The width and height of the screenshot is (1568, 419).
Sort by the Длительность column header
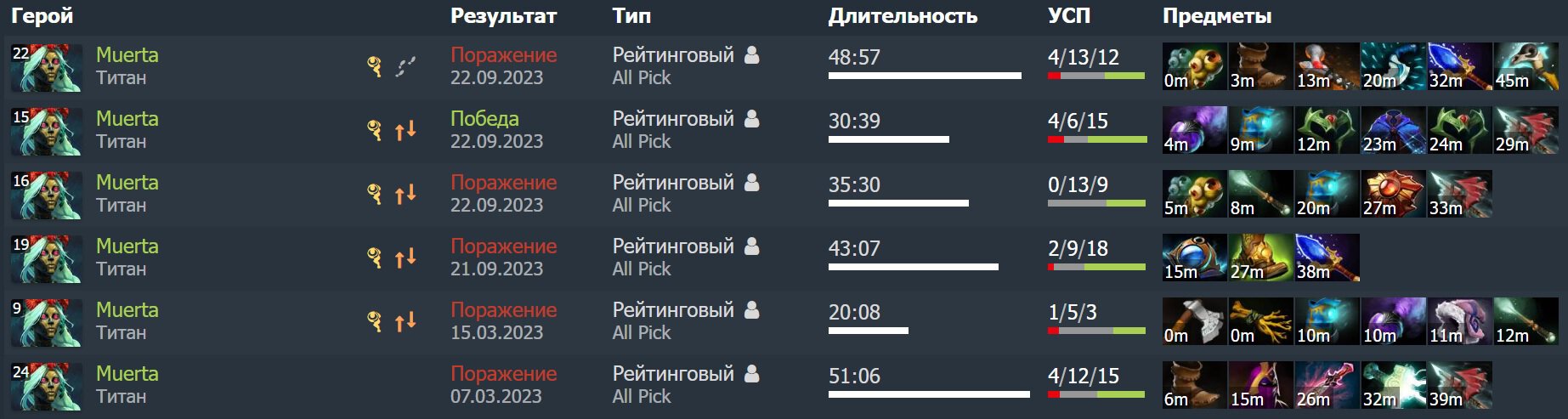click(x=903, y=15)
